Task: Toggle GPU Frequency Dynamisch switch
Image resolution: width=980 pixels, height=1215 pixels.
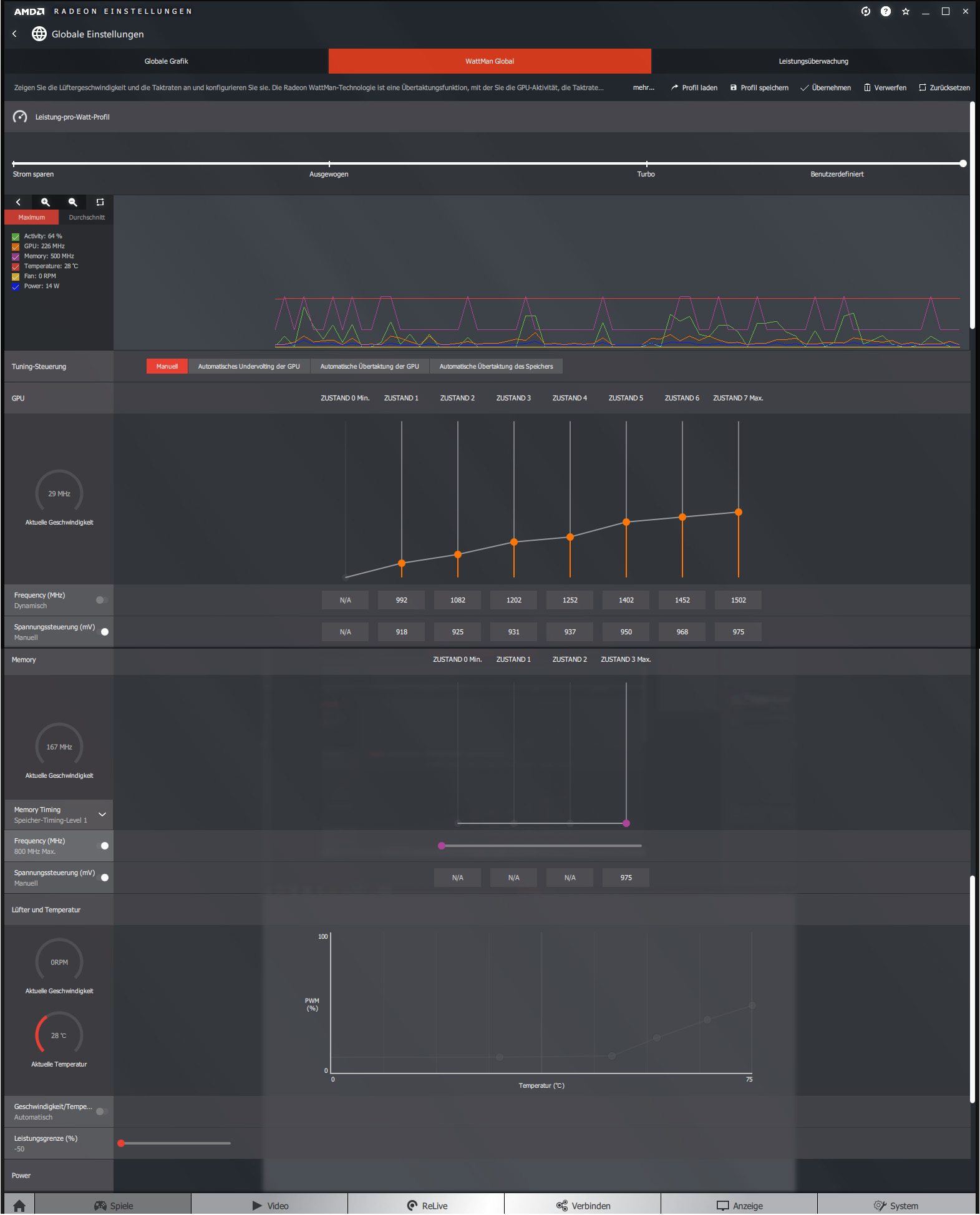Action: click(x=102, y=600)
